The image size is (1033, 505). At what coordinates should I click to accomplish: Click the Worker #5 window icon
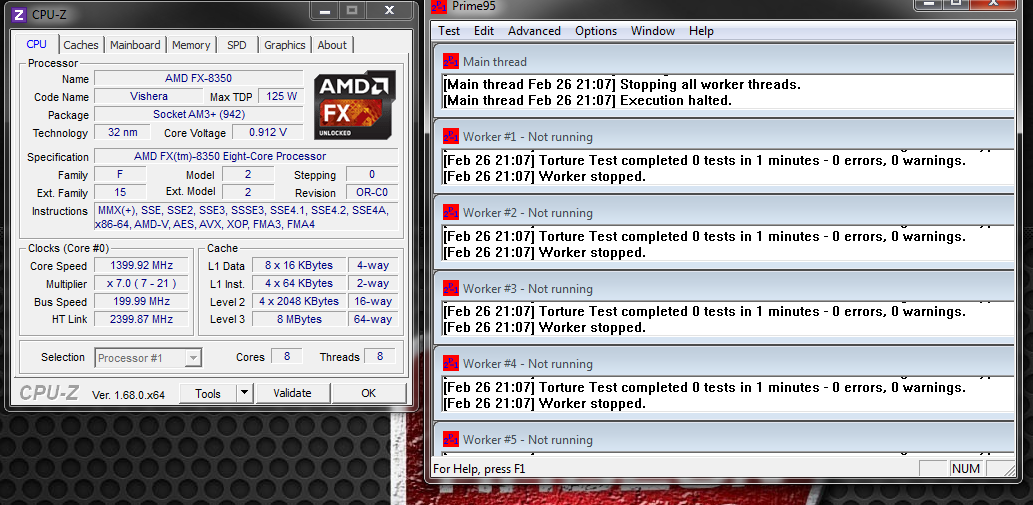[451, 439]
